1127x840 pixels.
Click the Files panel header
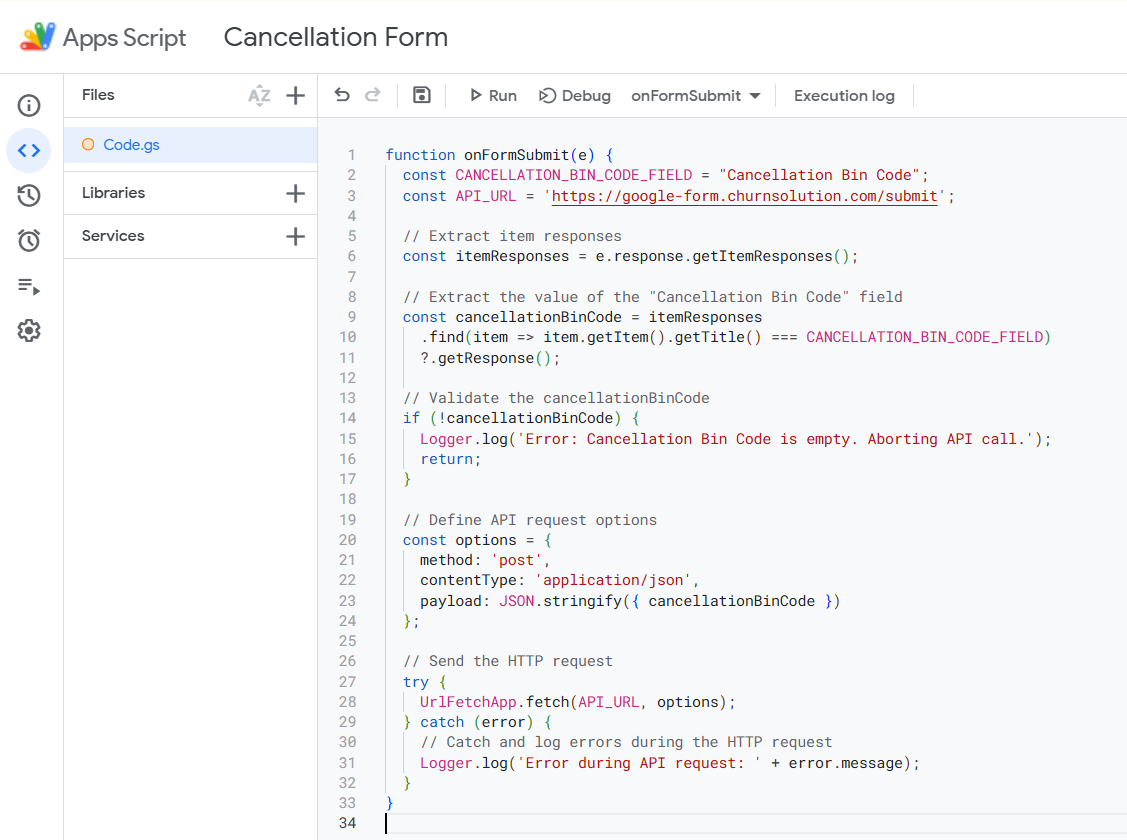point(98,95)
